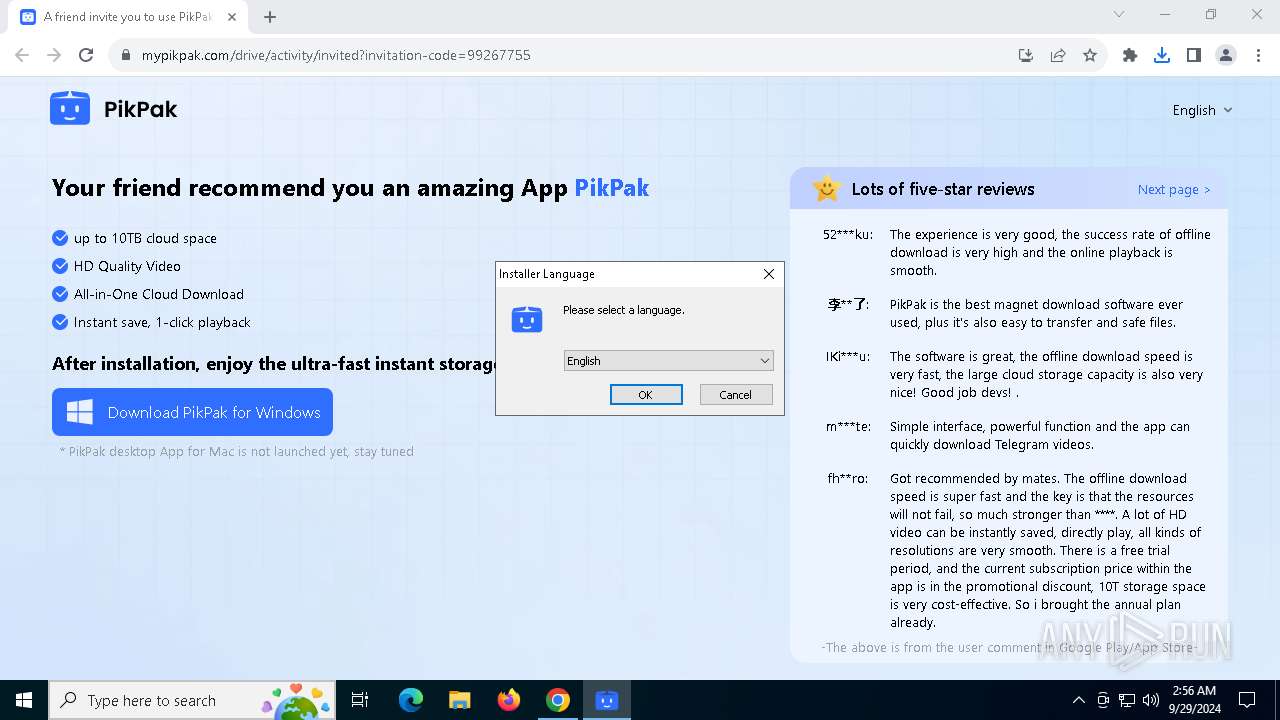Open Firefox from the taskbar
1280x720 pixels.
(x=509, y=700)
